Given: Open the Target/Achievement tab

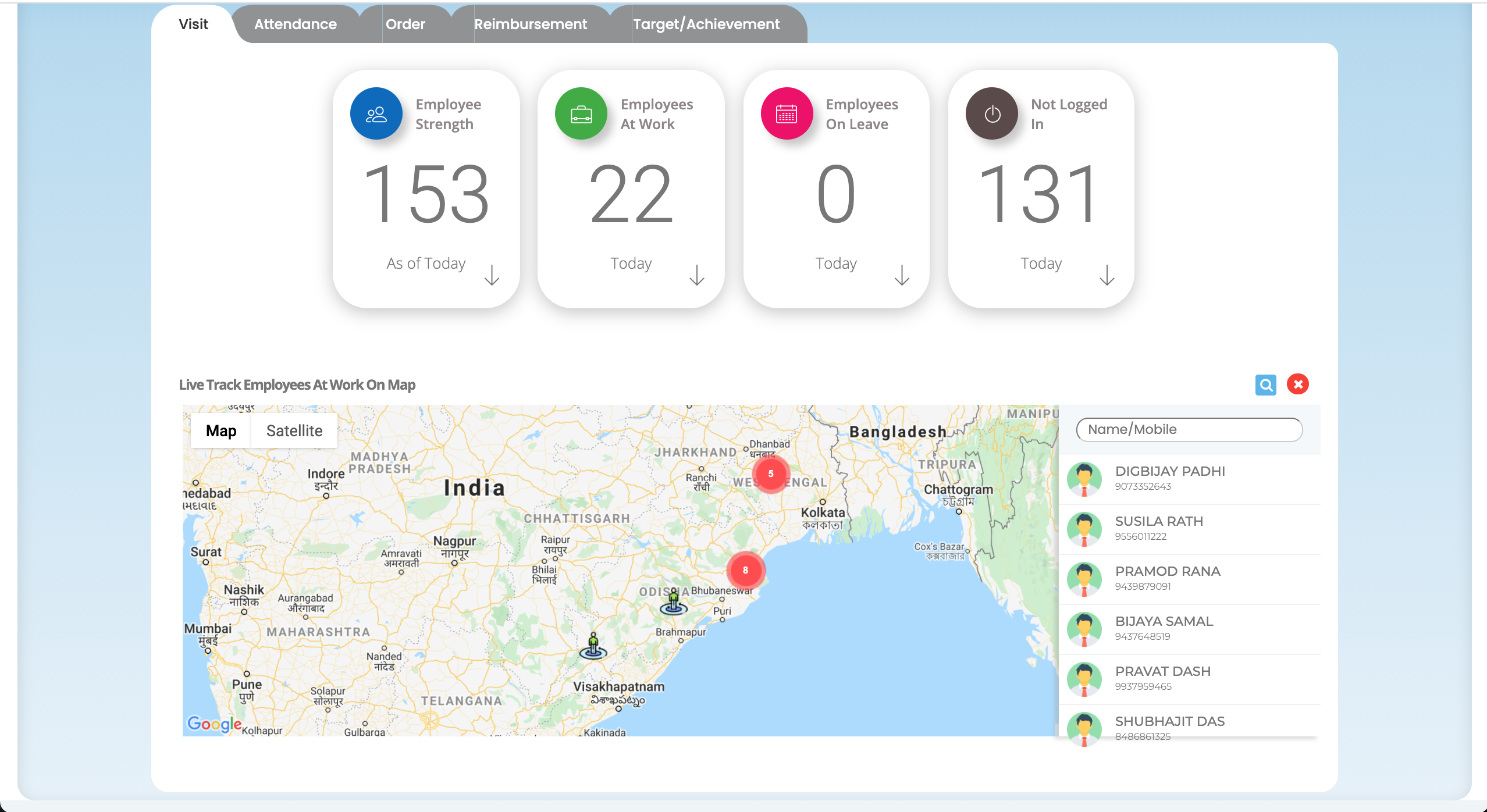Looking at the screenshot, I should click(706, 24).
